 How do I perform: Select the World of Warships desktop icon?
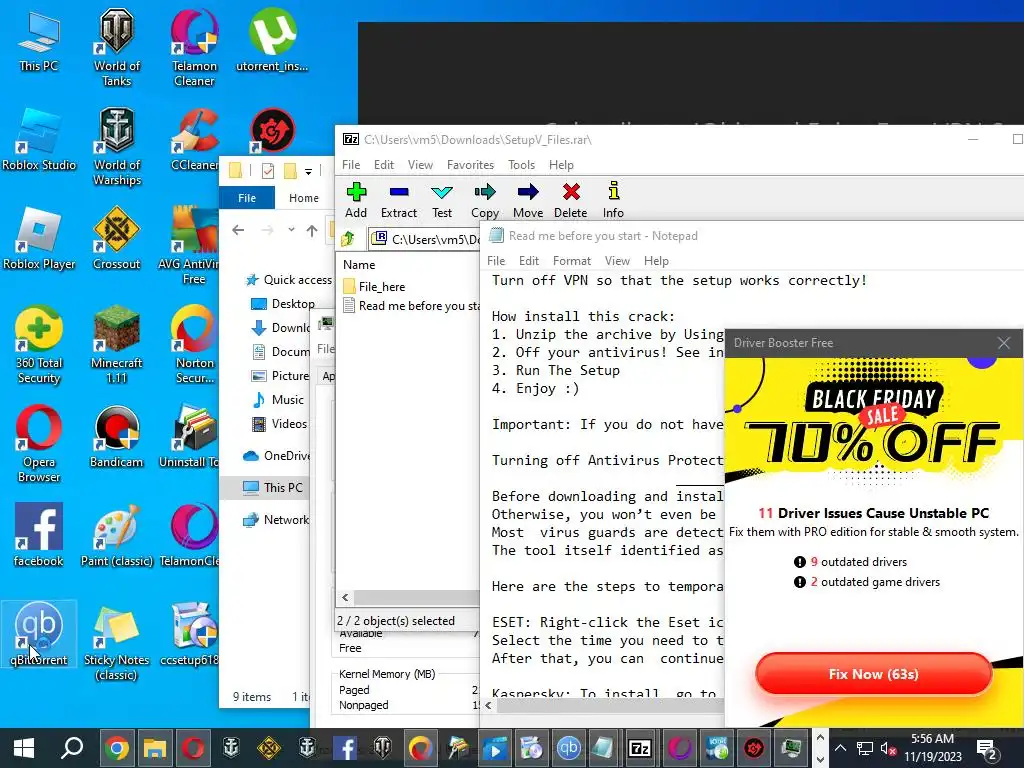(116, 147)
